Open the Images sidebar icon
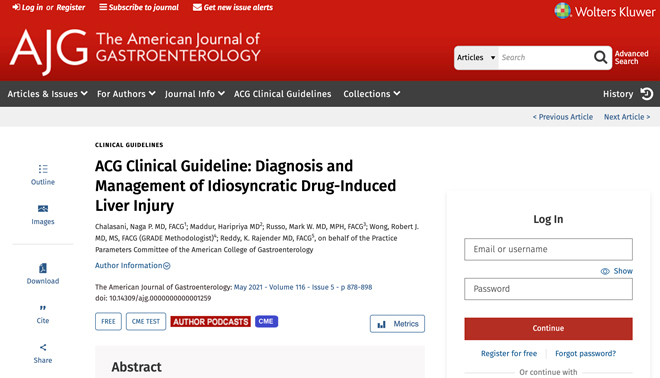Viewport: 660px width, 378px height. (43, 209)
